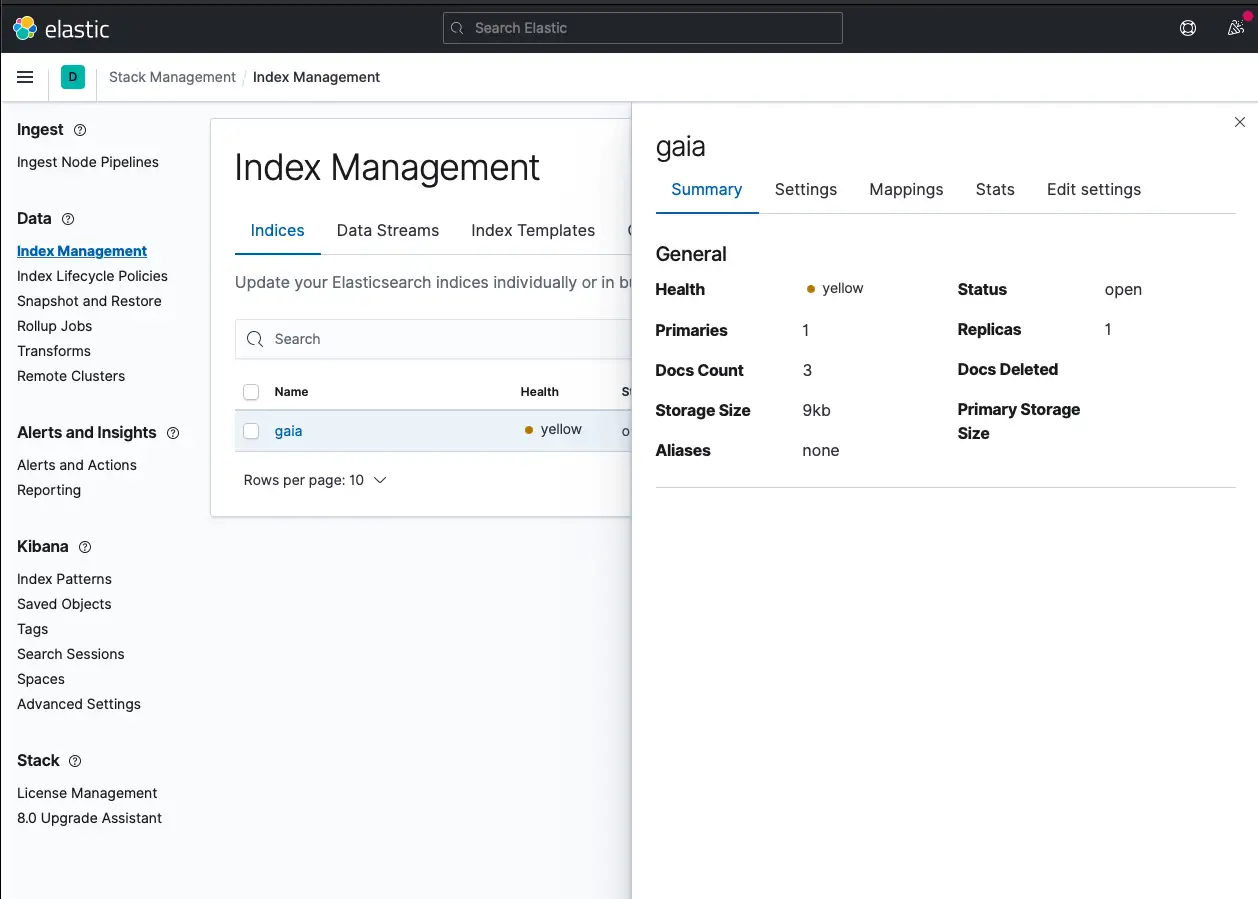
Task: Open Index Management in sidebar
Action: (x=82, y=251)
